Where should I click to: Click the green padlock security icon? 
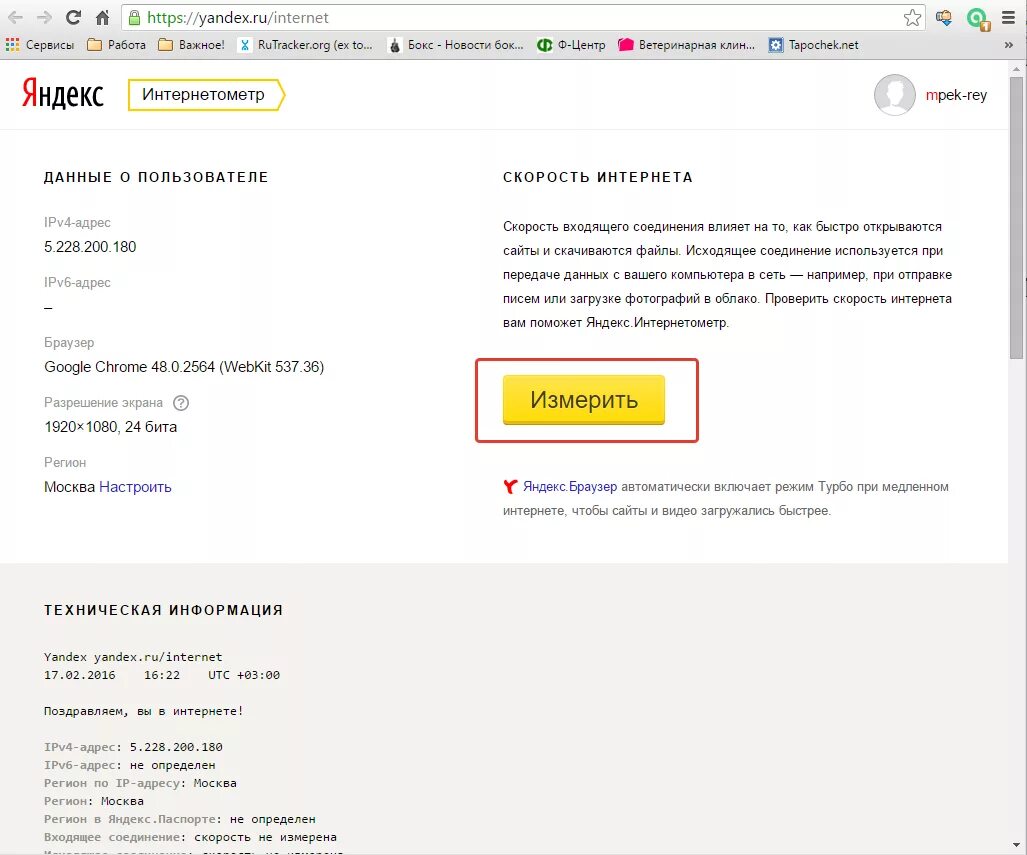(x=134, y=18)
